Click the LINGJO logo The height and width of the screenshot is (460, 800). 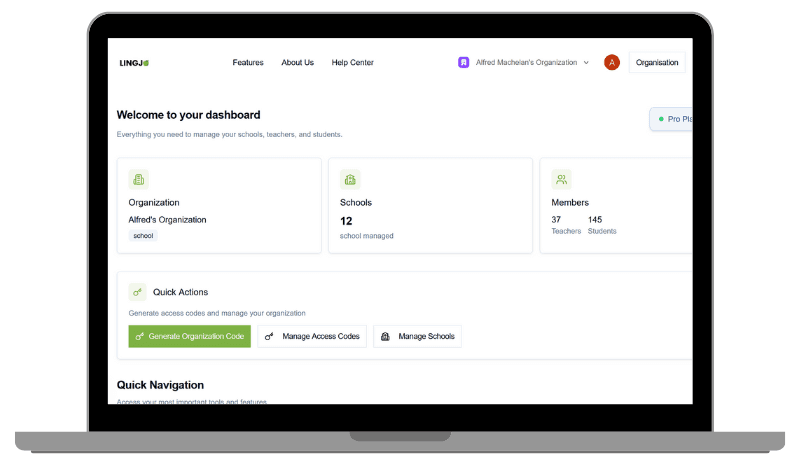[x=133, y=63]
